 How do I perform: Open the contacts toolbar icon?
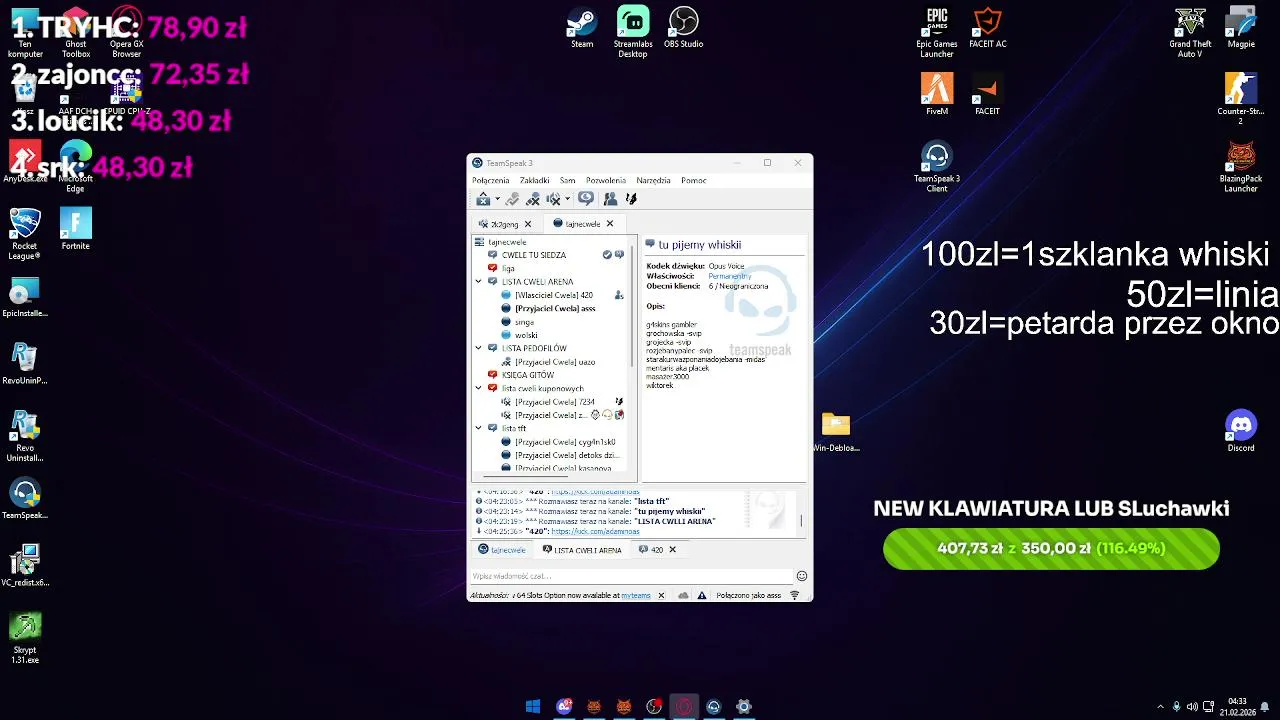pyautogui.click(x=610, y=199)
